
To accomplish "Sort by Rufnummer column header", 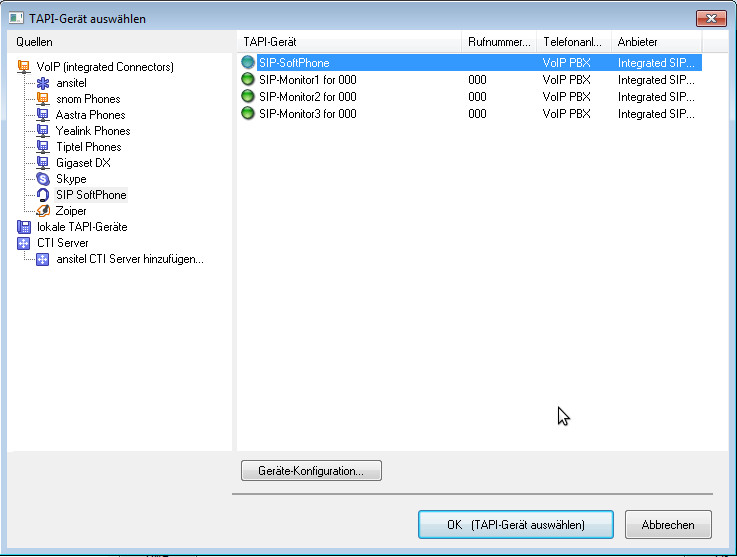I will pos(499,42).
